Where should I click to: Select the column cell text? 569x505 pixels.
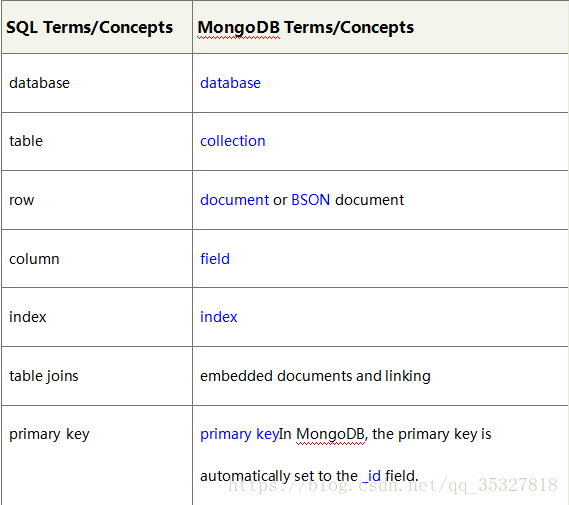[34, 259]
